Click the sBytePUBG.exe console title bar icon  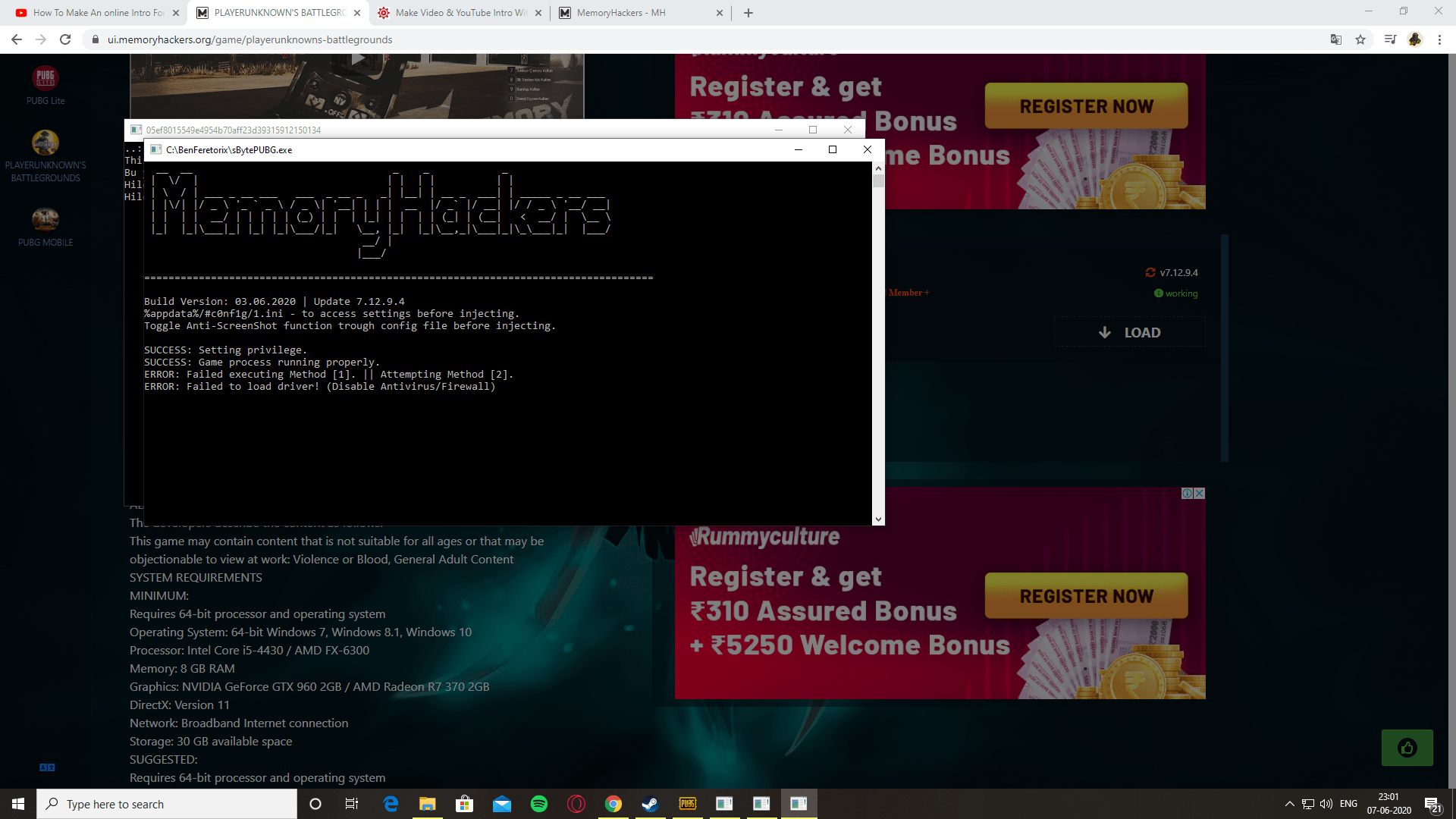(155, 149)
